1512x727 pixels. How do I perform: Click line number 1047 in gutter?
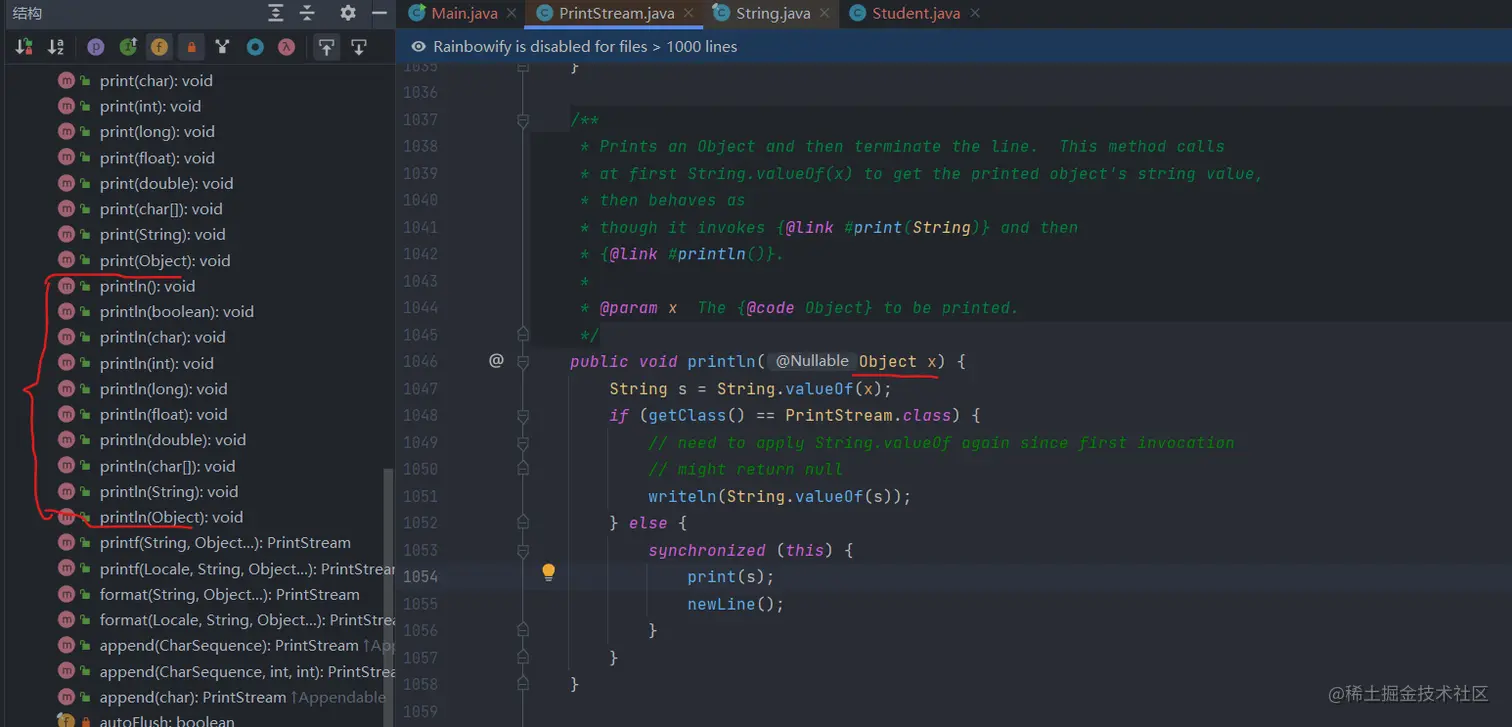pos(419,389)
